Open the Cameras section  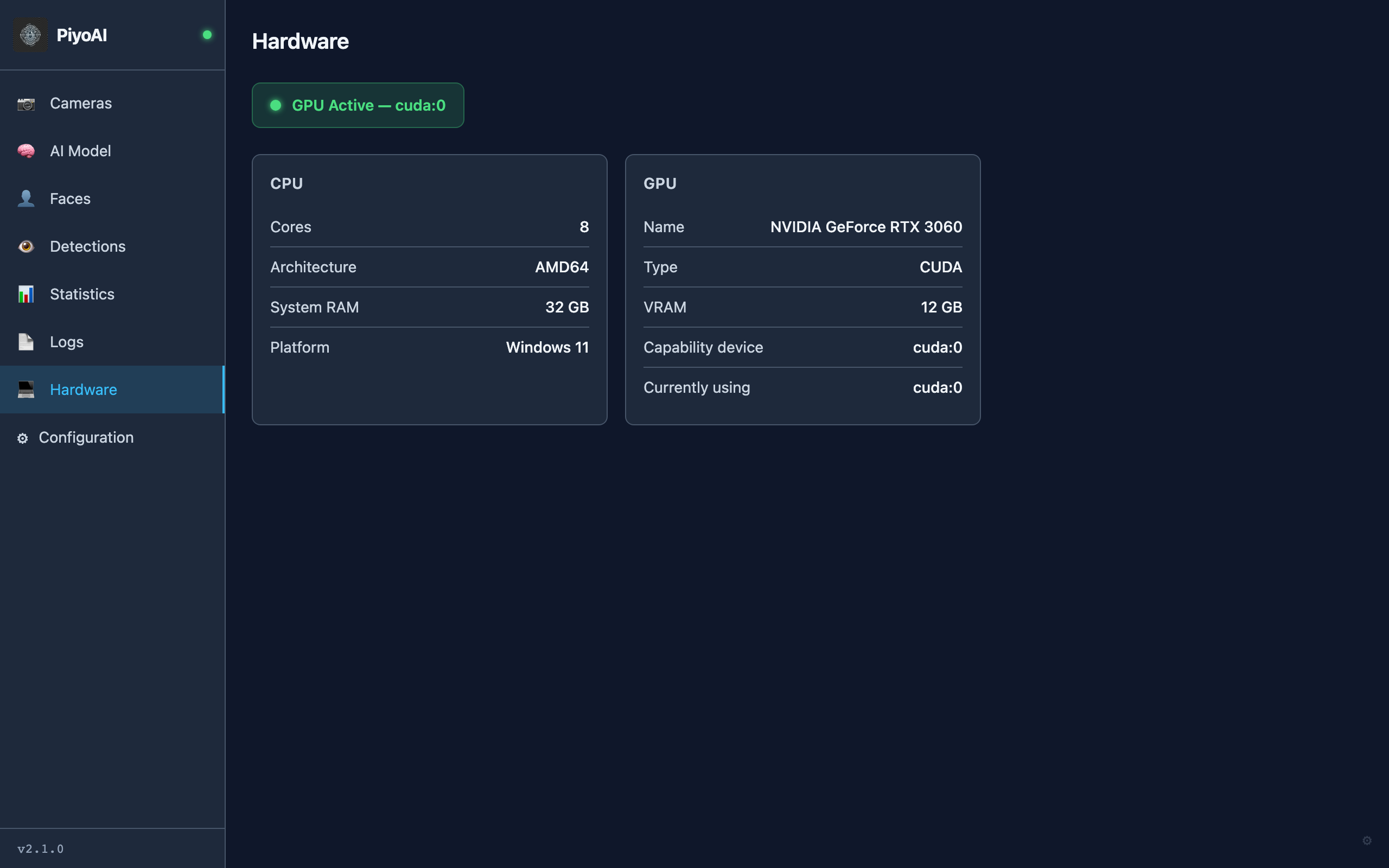(112, 103)
